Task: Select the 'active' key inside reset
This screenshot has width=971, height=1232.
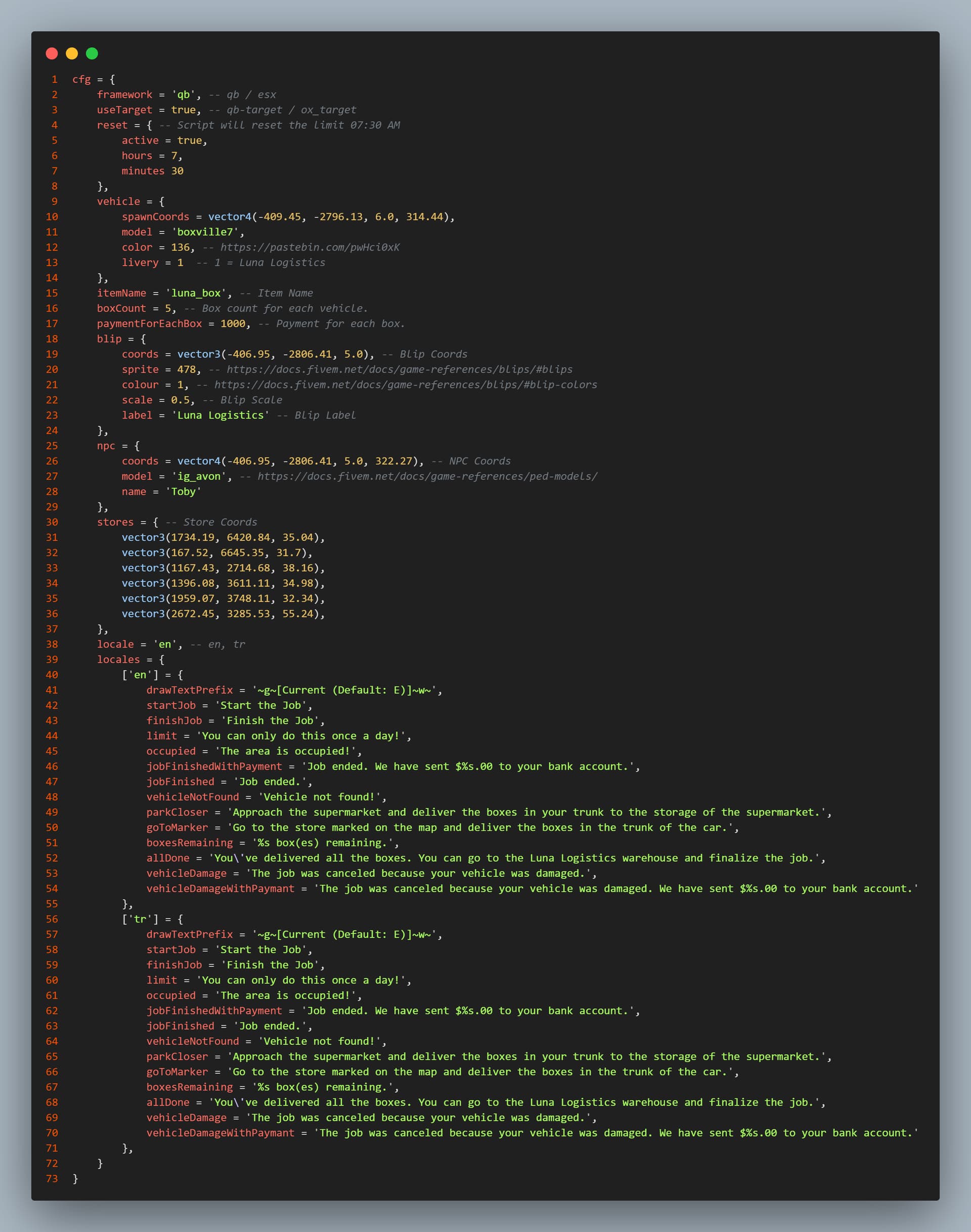Action: pyautogui.click(x=140, y=141)
